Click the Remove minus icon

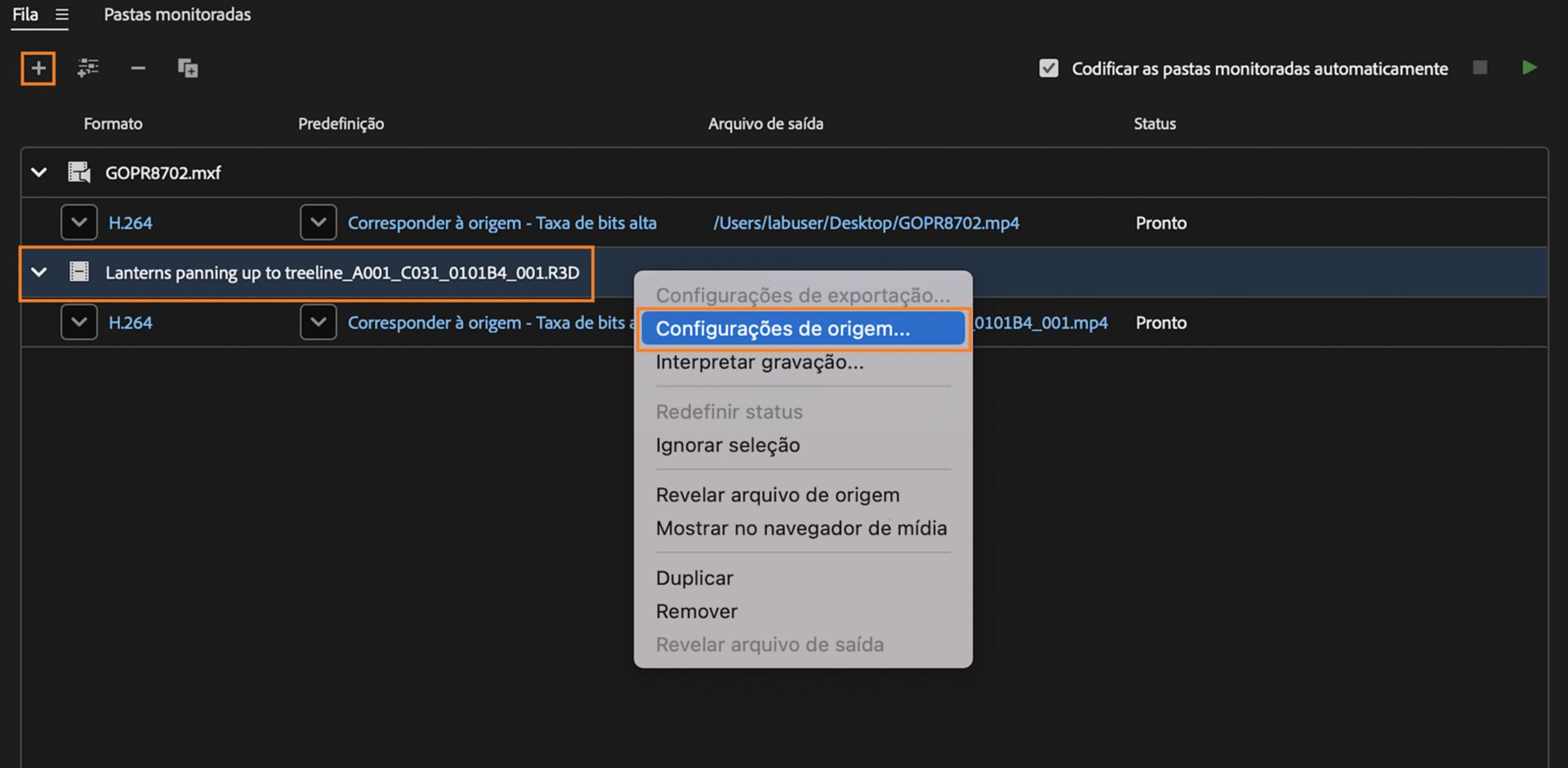click(138, 69)
